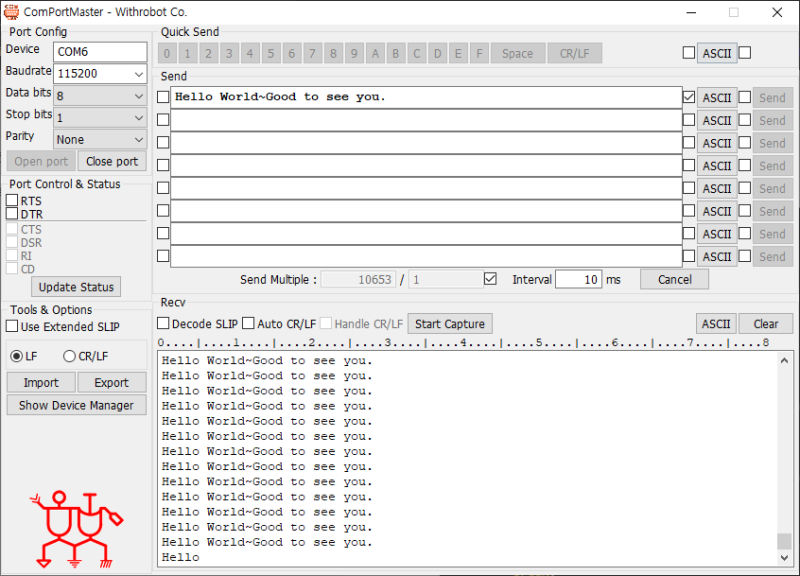
Task: Click the Send Multiple 10653 counter
Action: [358, 279]
